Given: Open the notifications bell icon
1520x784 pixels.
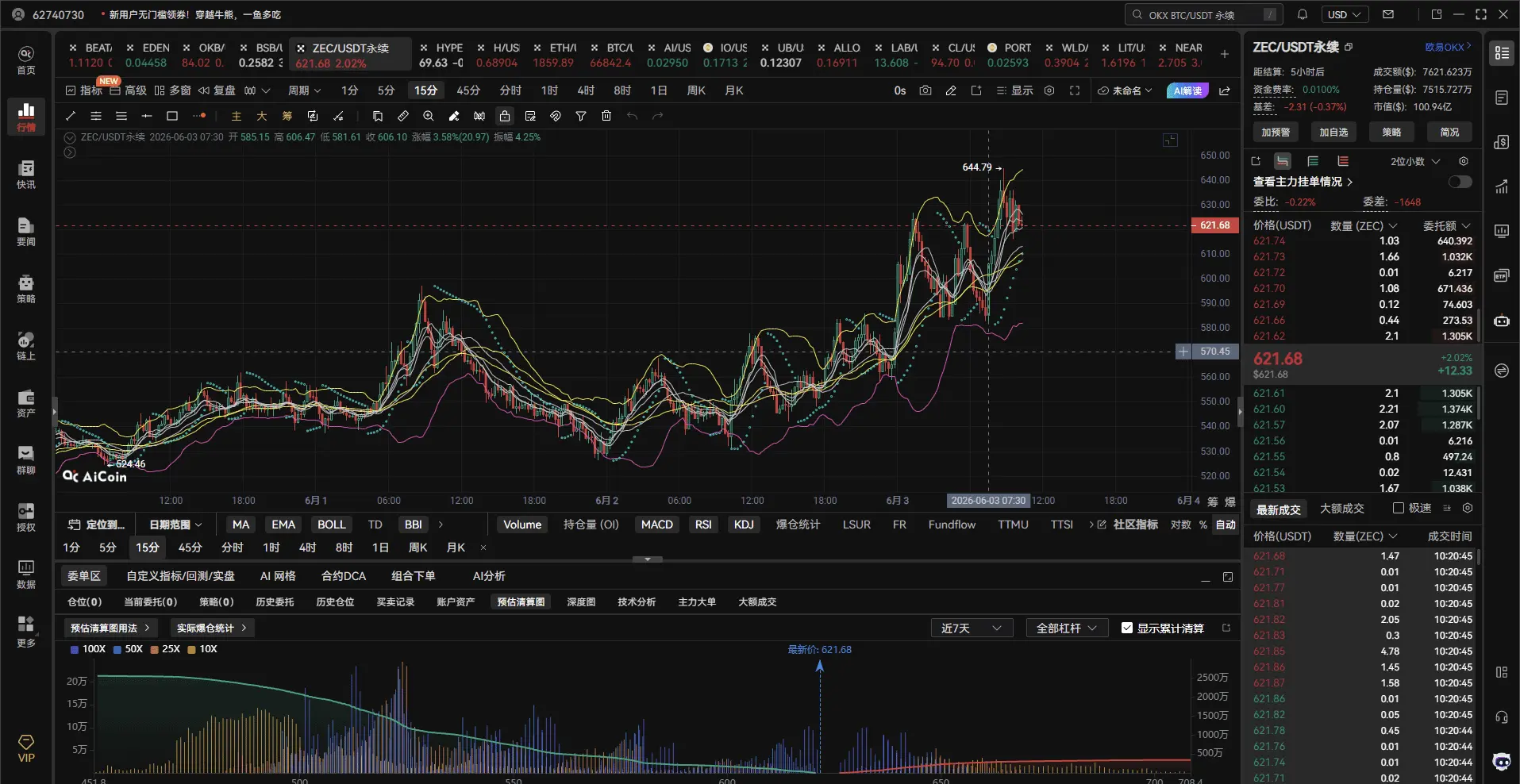Looking at the screenshot, I should pos(1303,14).
